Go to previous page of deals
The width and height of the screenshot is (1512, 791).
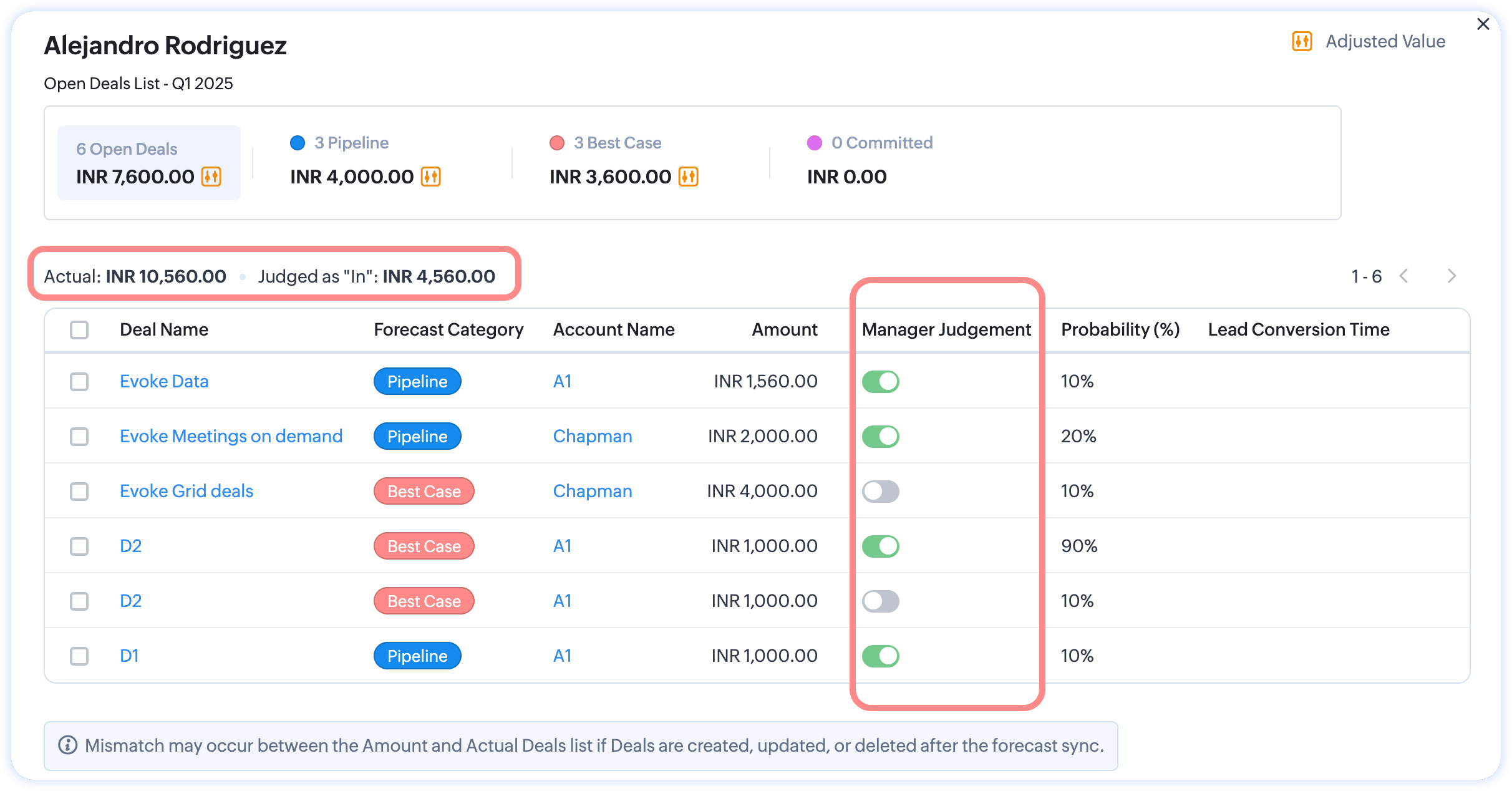coord(1404,276)
